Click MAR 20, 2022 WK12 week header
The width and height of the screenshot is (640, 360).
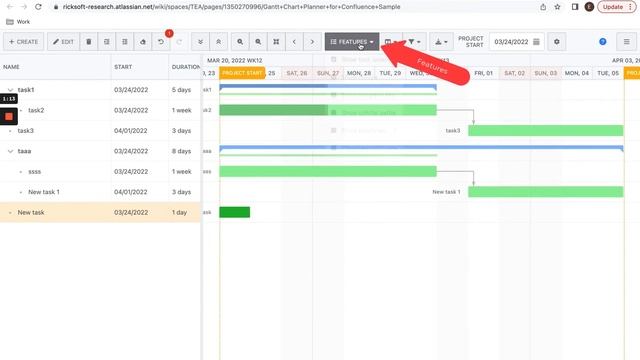click(235, 60)
